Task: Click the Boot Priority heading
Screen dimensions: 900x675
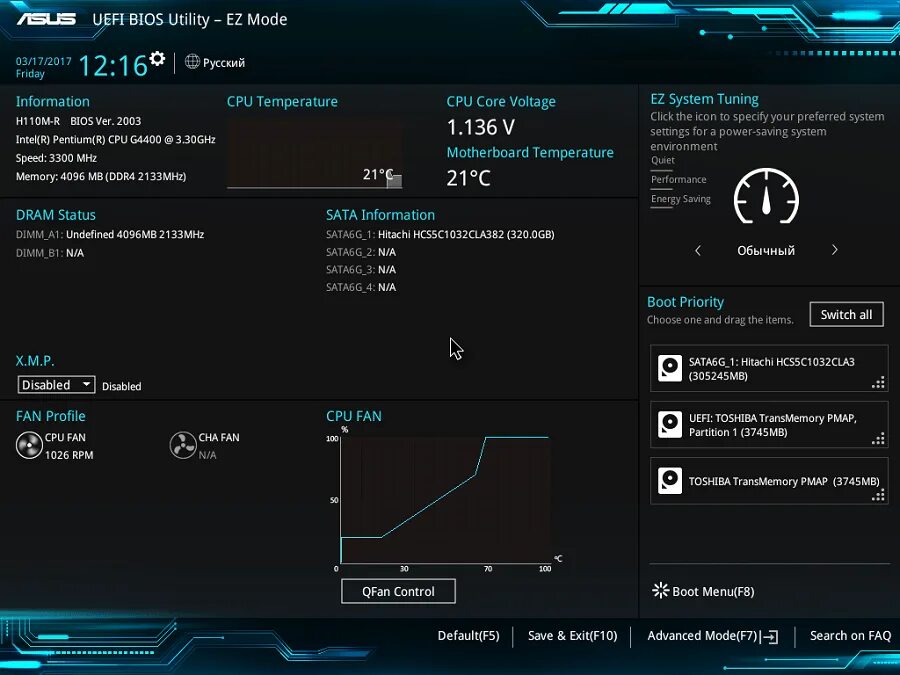Action: (x=685, y=302)
